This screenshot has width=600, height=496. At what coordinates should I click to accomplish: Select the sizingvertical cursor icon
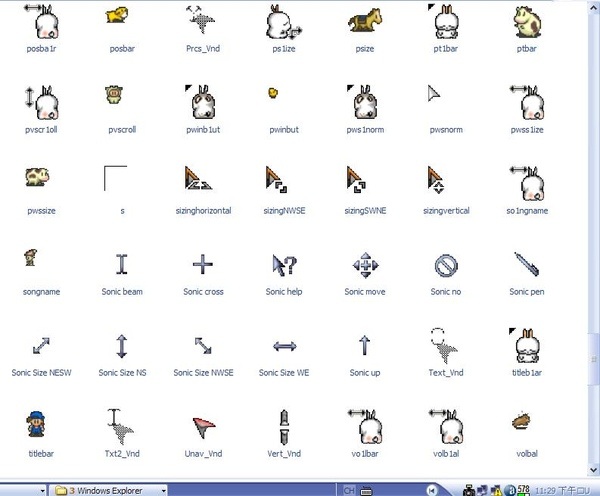pos(435,179)
